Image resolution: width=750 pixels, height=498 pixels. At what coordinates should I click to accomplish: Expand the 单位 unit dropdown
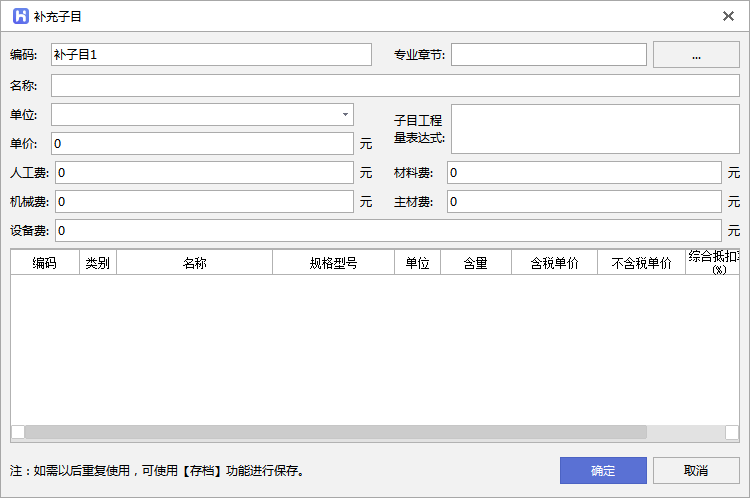345,114
